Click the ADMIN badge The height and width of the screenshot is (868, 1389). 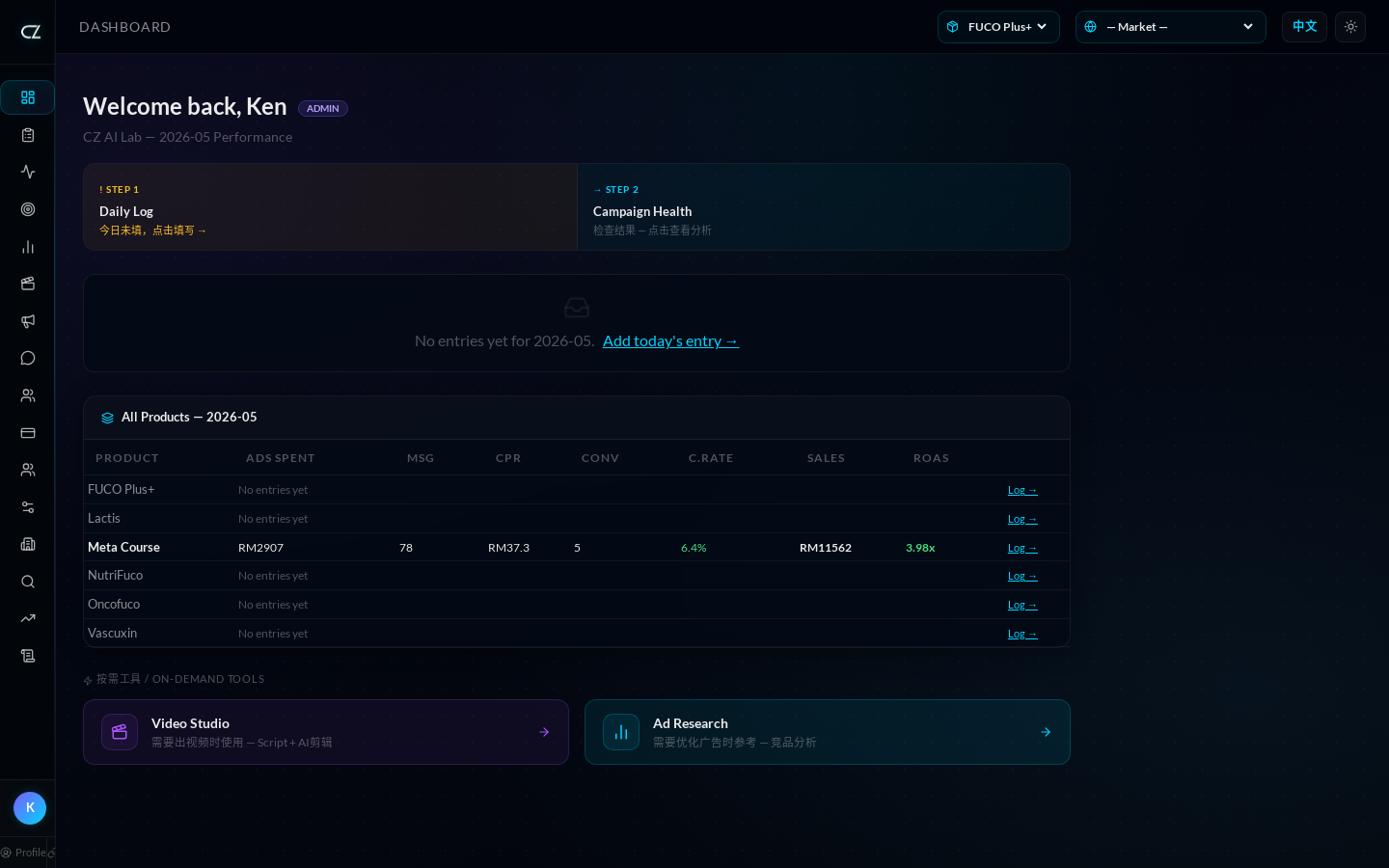(323, 108)
